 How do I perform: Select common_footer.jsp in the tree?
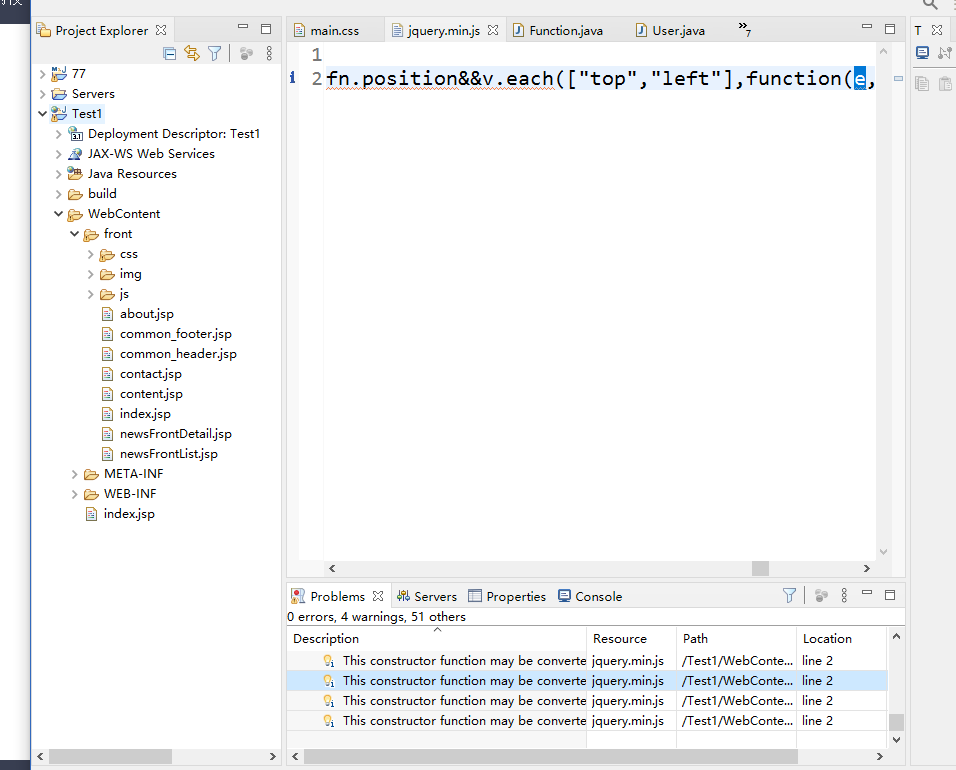pos(176,334)
